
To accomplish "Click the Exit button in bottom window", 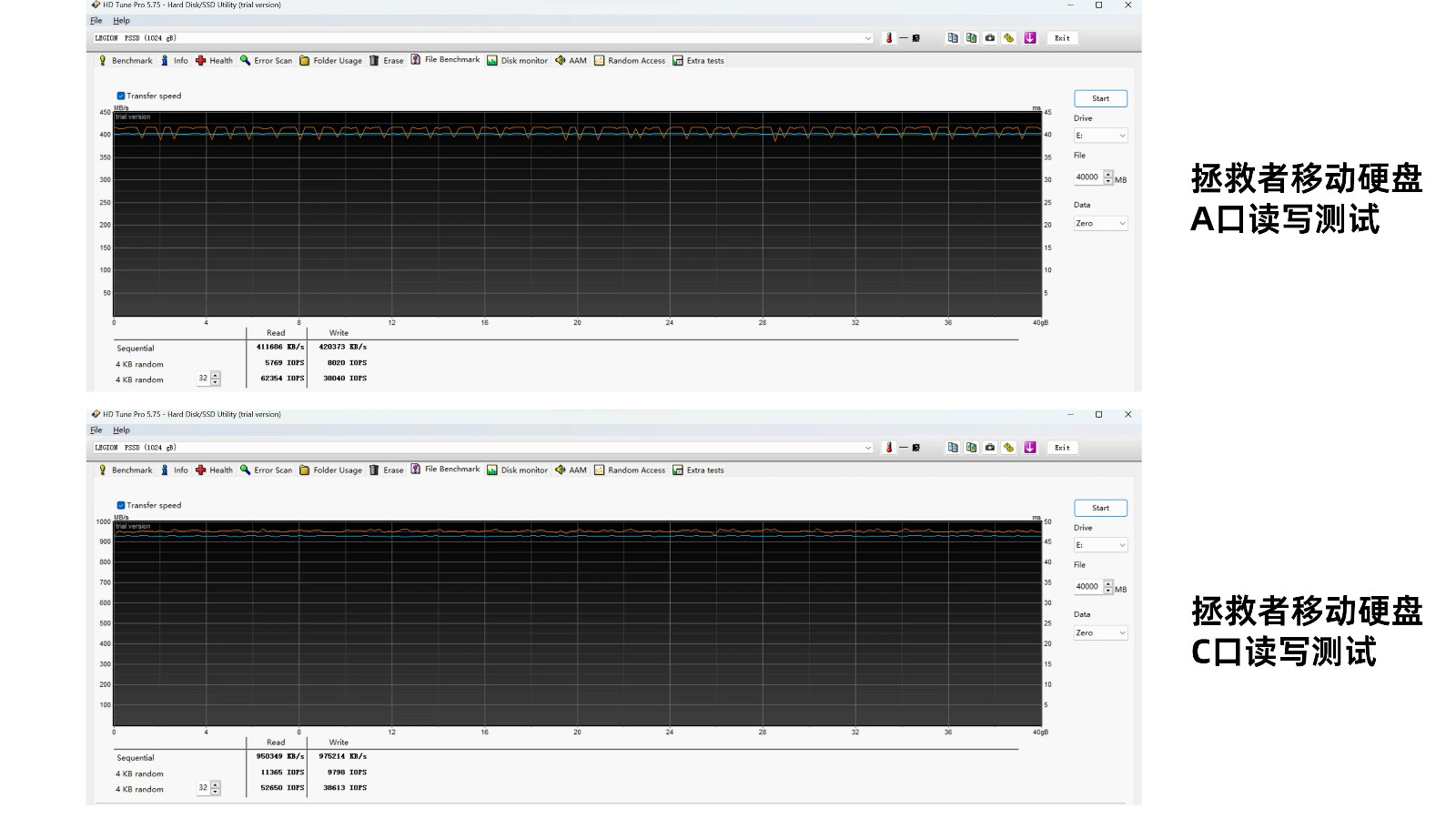I will pyautogui.click(x=1062, y=448).
